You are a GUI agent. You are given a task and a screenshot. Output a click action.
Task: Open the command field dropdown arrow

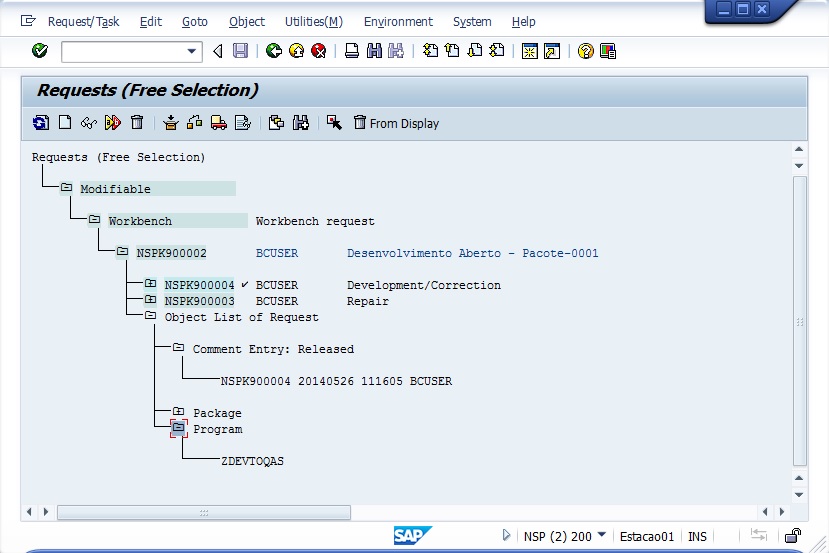[193, 51]
